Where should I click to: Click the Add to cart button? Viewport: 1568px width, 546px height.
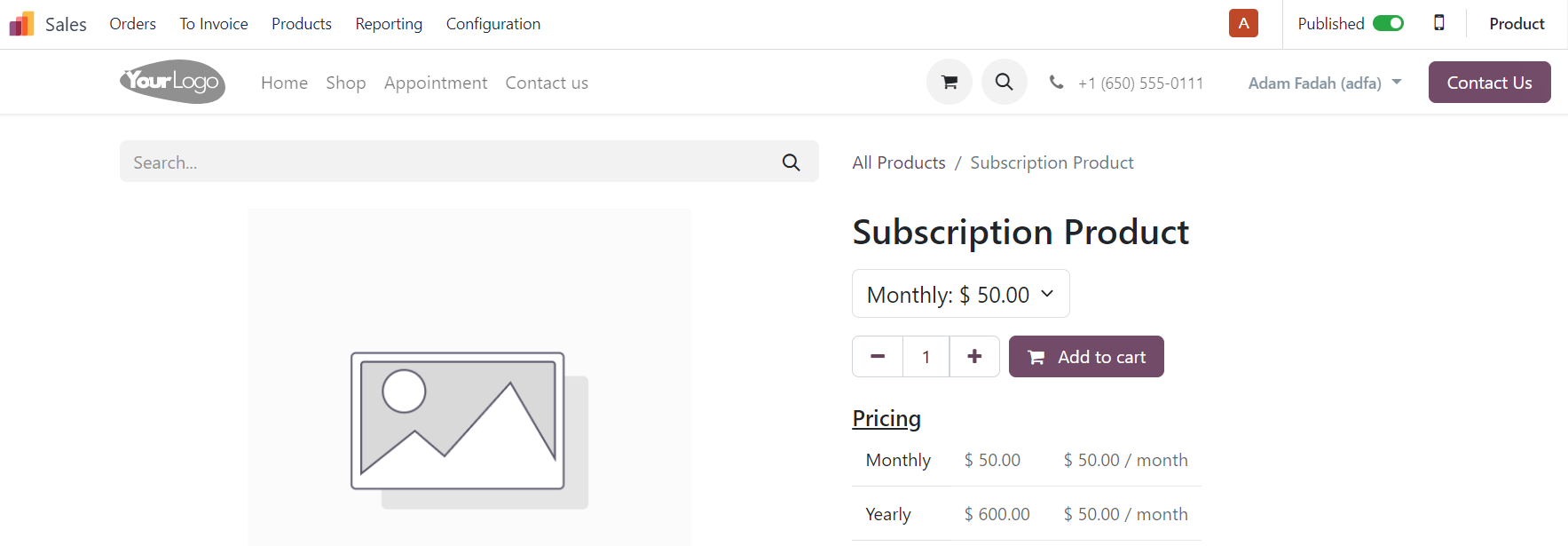(x=1086, y=356)
